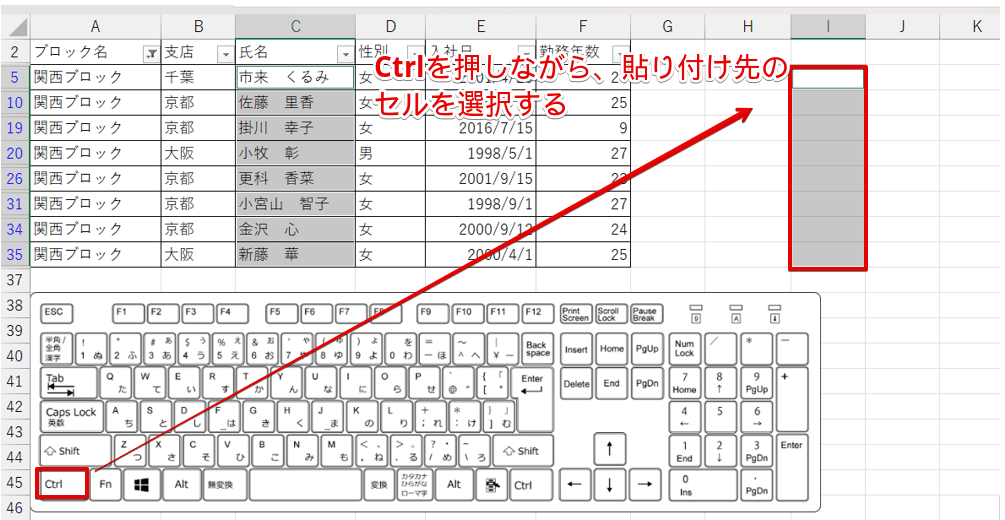
Task: Open the filter dropdown for 支店 column
Action: pyautogui.click(x=226, y=53)
